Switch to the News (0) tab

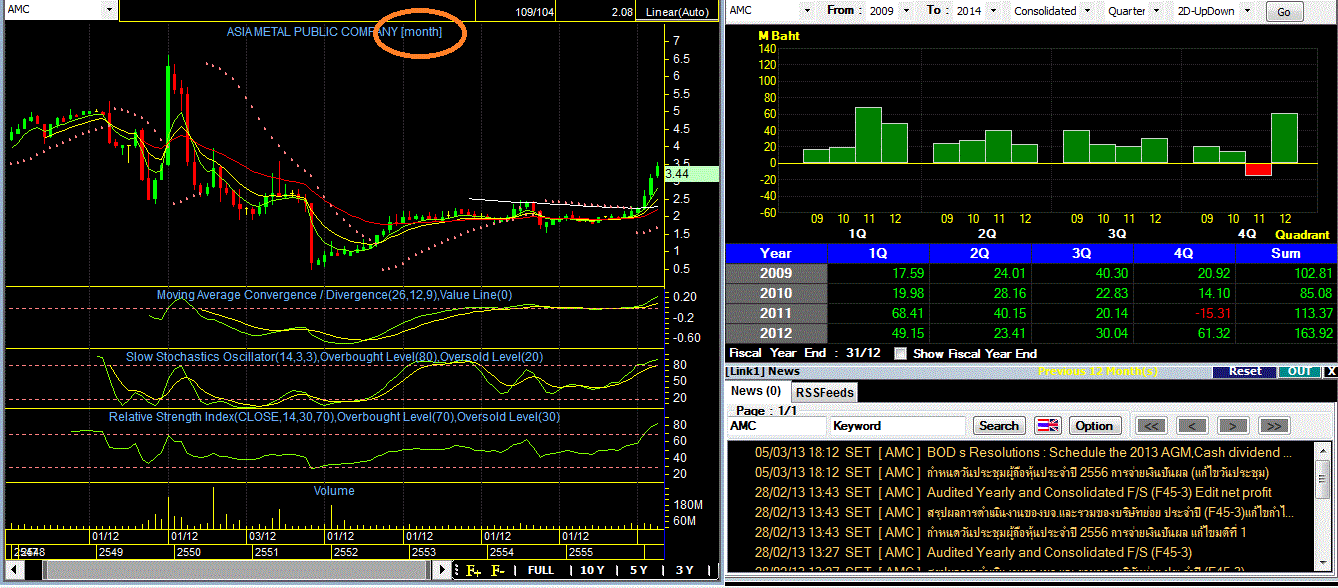(756, 391)
